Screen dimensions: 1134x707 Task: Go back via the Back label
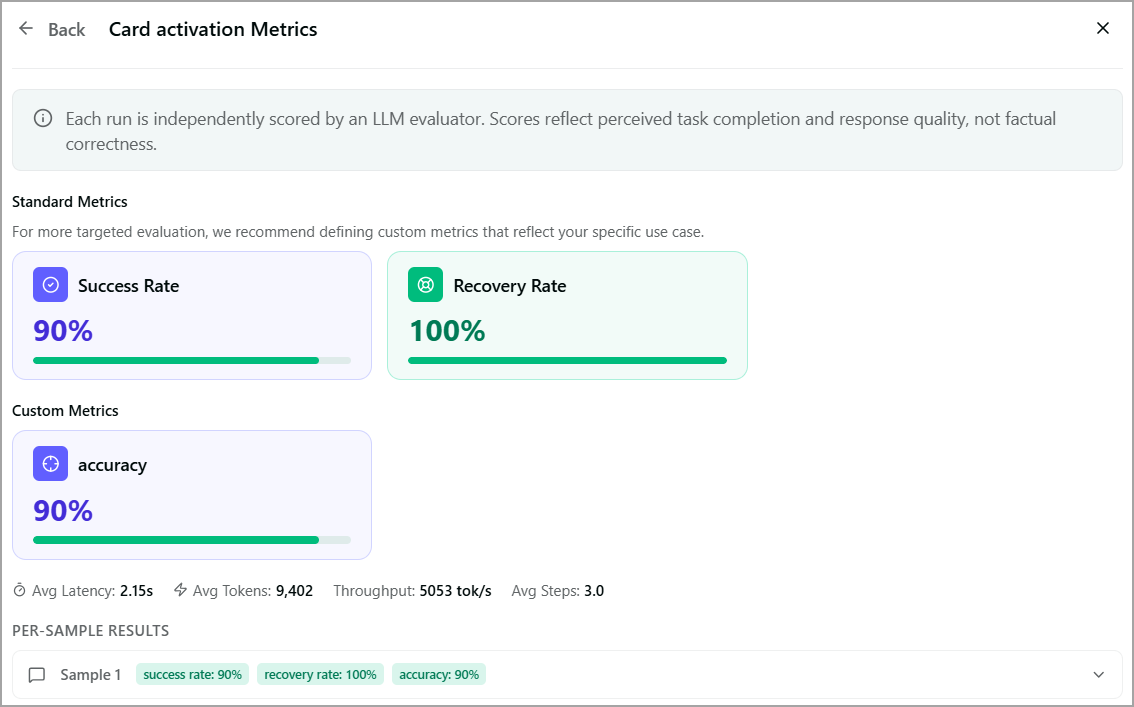(67, 30)
